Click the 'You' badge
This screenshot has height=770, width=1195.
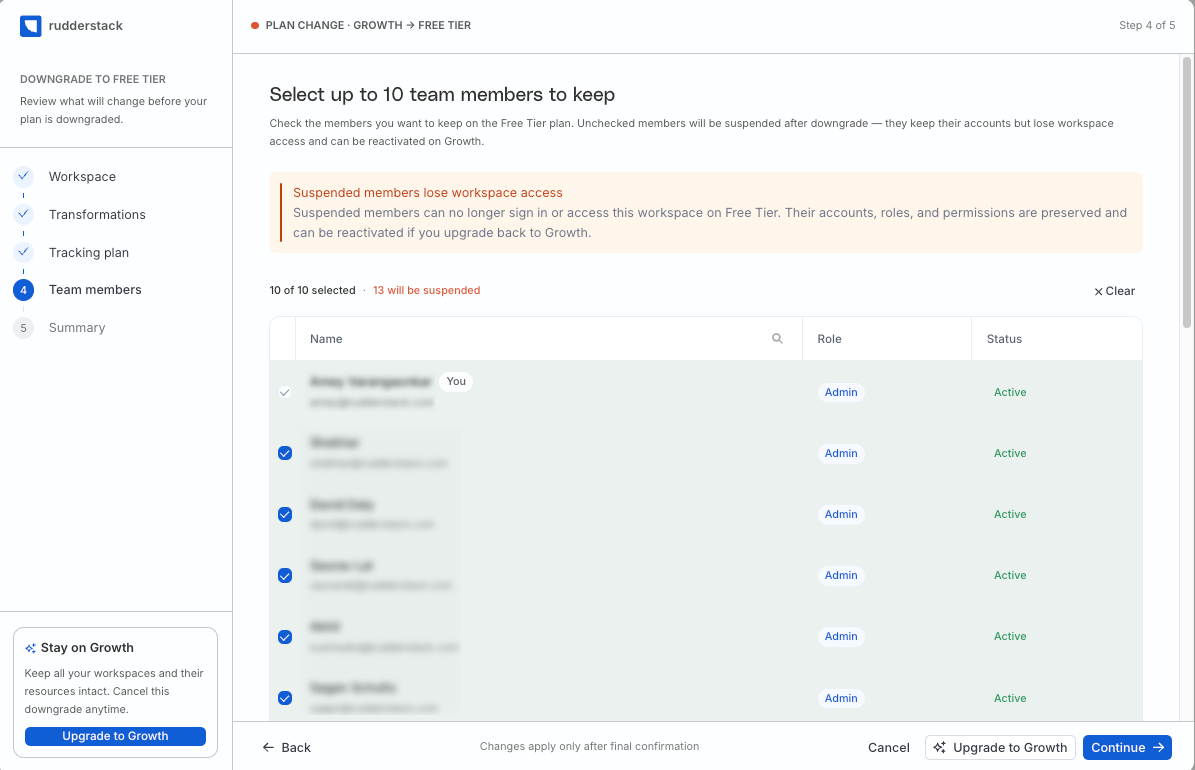456,382
